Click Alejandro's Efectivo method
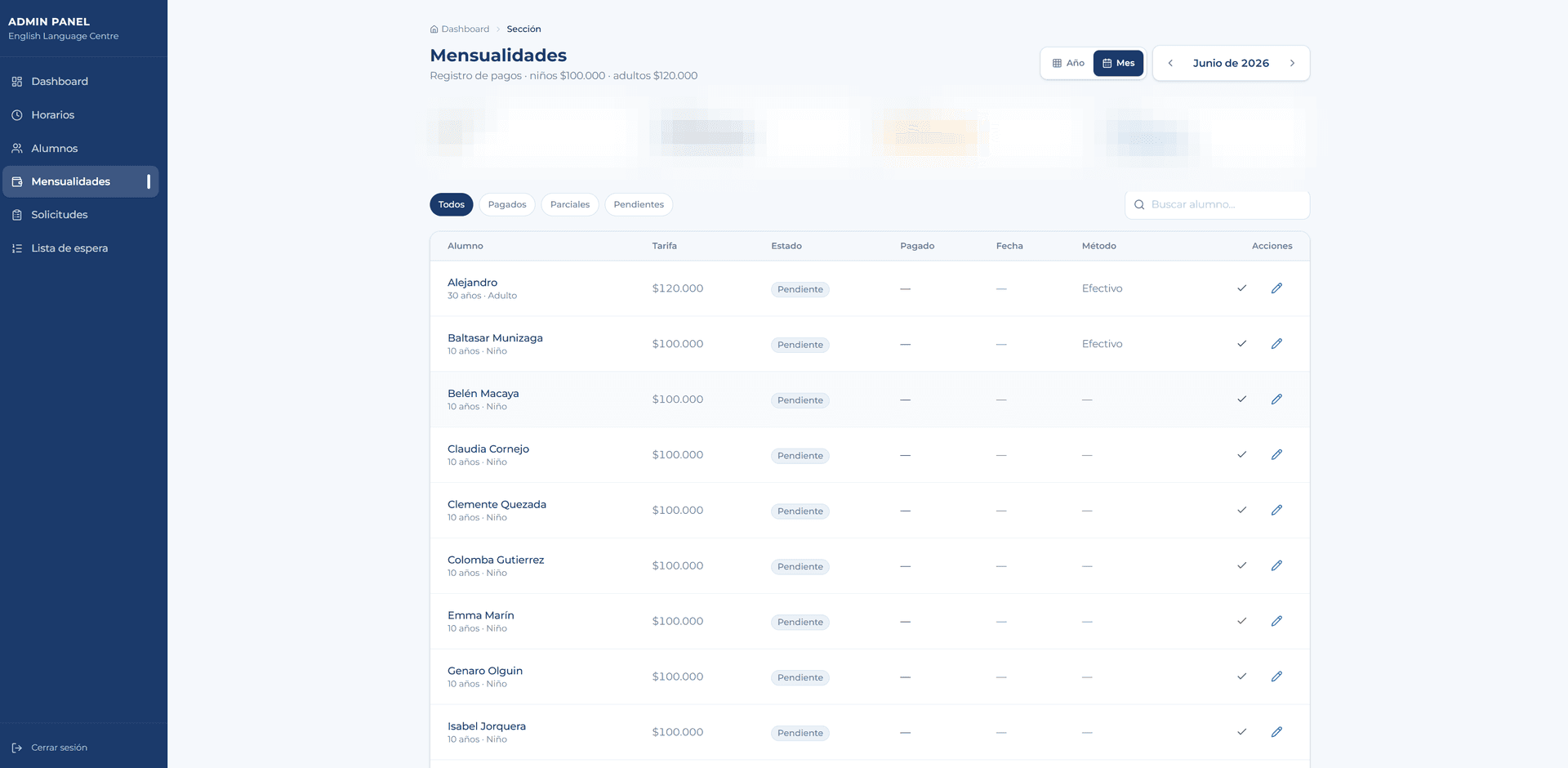The width and height of the screenshot is (1568, 768). (1102, 288)
